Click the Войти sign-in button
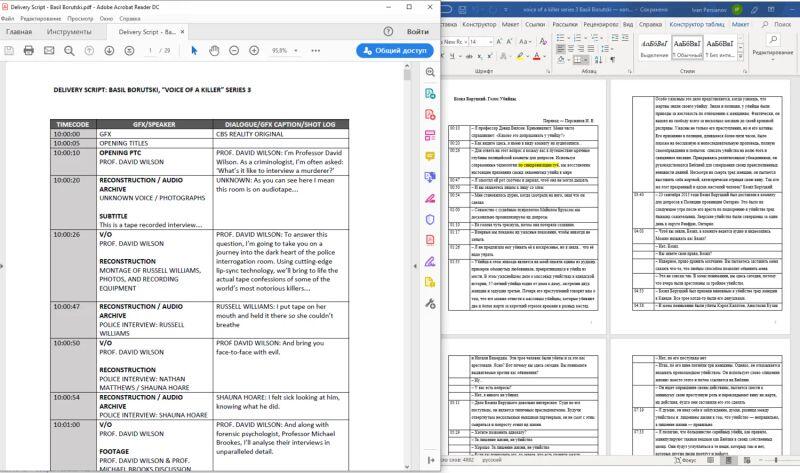800x473 pixels. pyautogui.click(x=416, y=31)
